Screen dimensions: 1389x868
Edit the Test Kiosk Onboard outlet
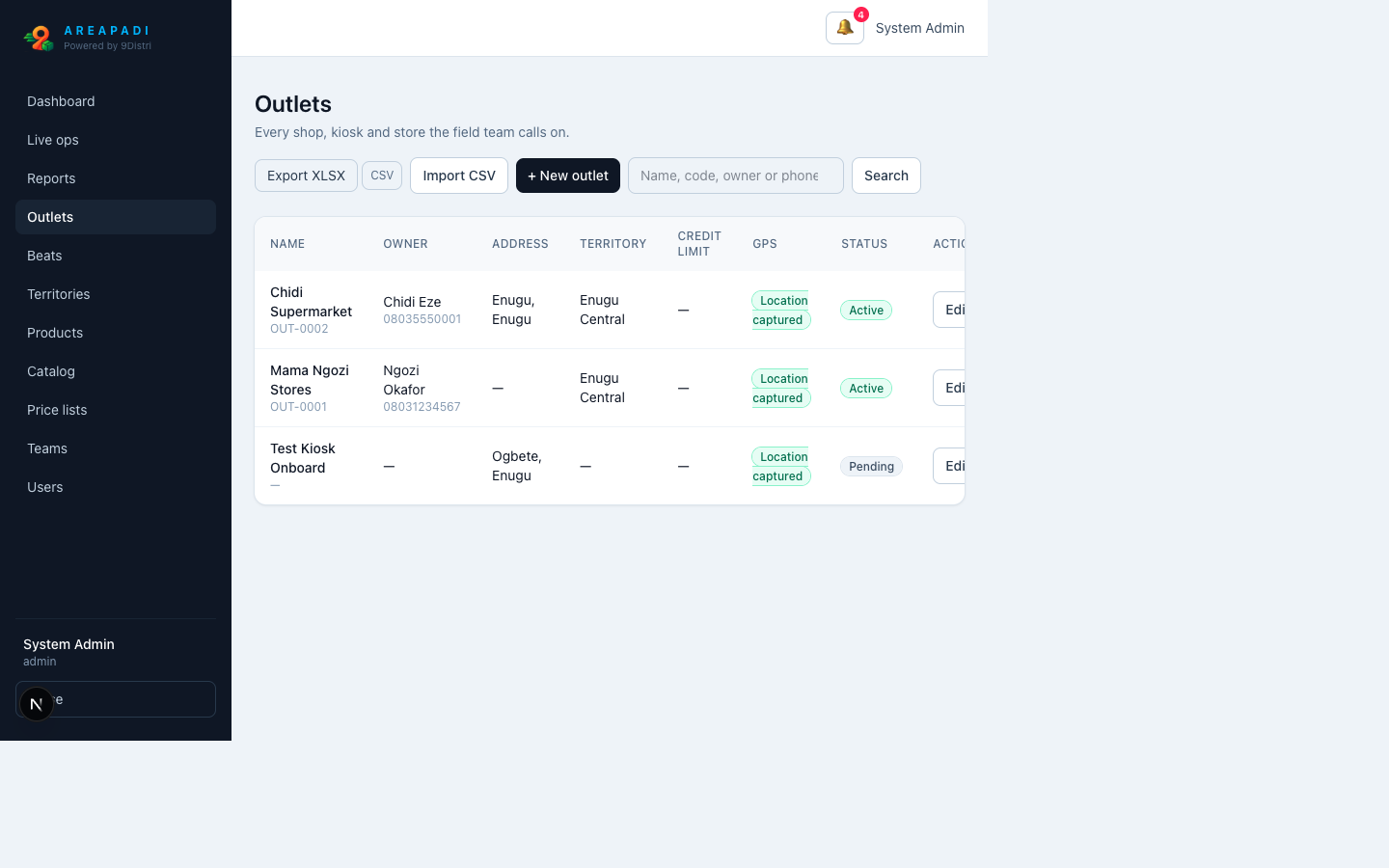click(x=950, y=466)
